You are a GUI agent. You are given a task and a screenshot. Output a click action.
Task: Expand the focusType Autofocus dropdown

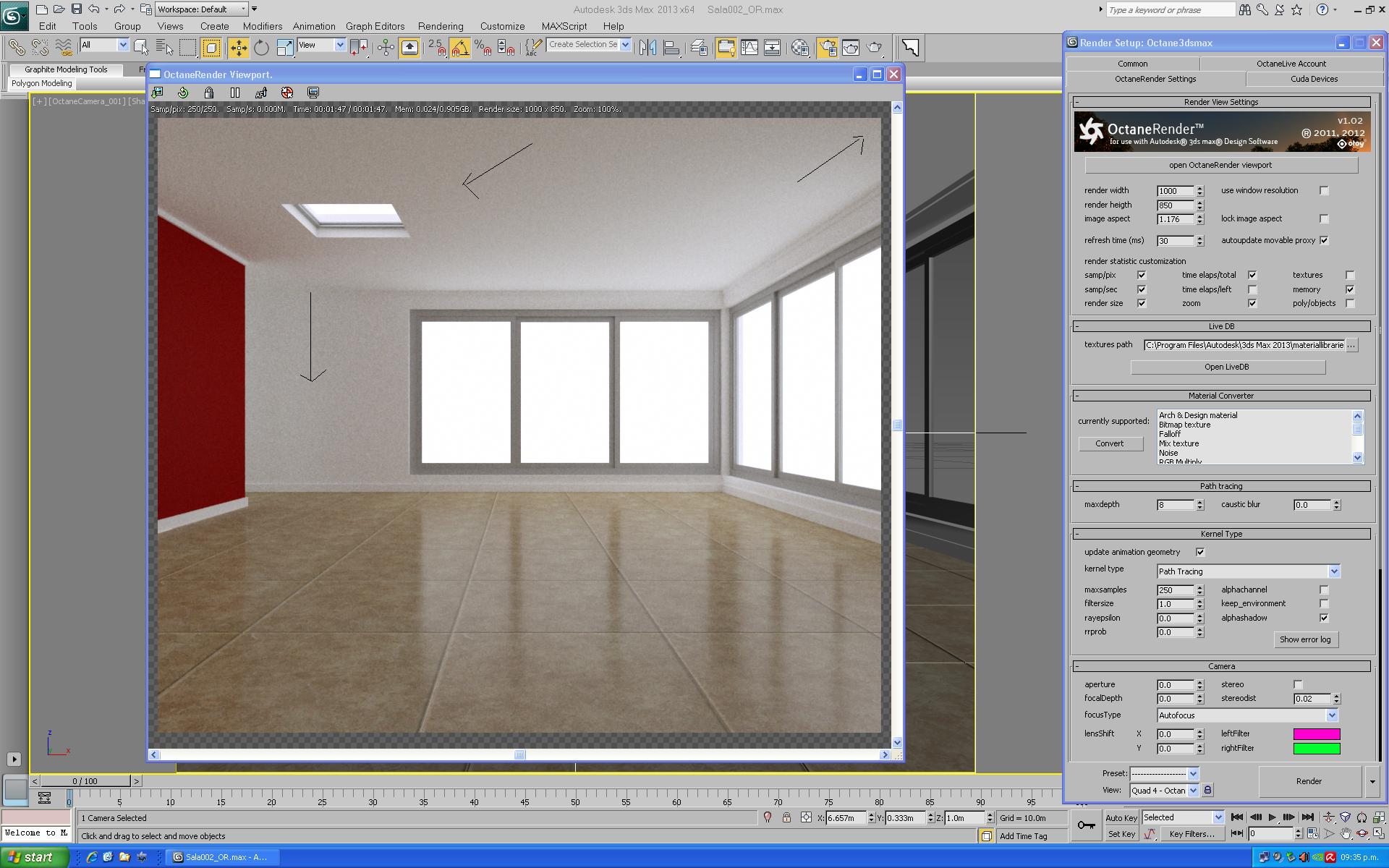click(x=1331, y=715)
